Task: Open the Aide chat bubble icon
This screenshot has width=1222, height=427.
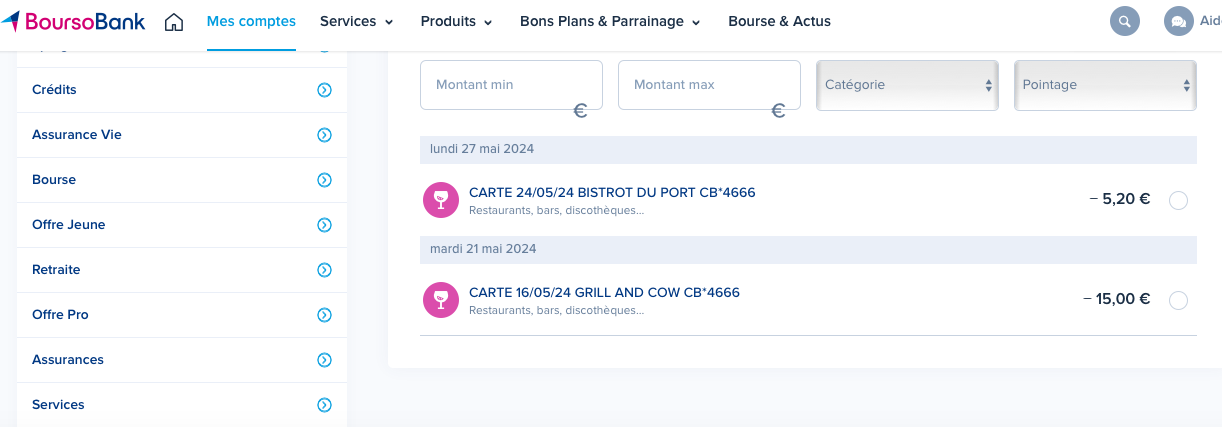Action: click(x=1179, y=21)
